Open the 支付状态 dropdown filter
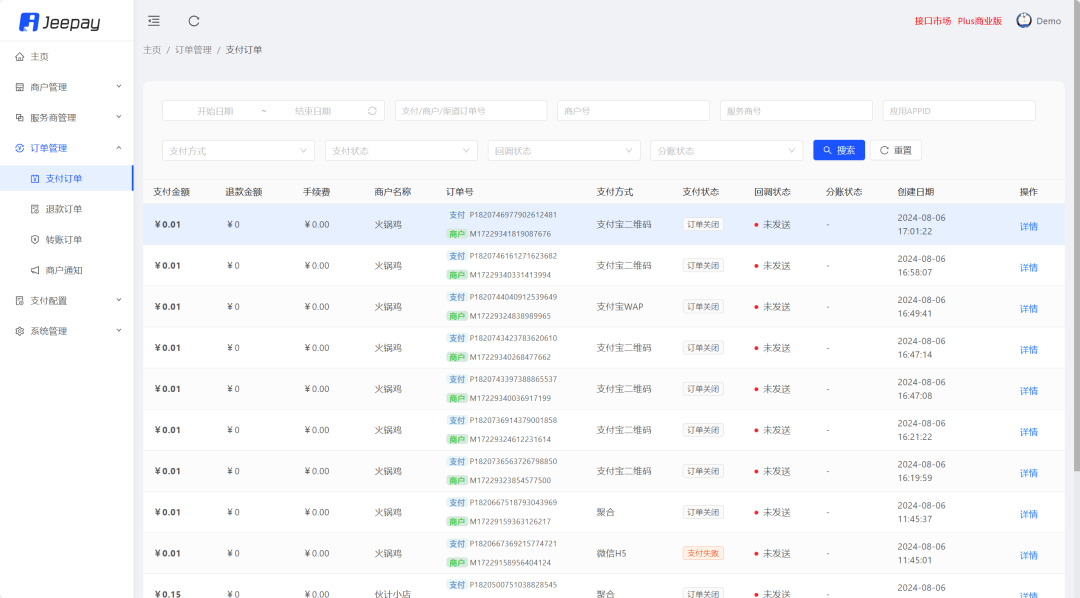Image resolution: width=1080 pixels, height=598 pixels. (401, 150)
